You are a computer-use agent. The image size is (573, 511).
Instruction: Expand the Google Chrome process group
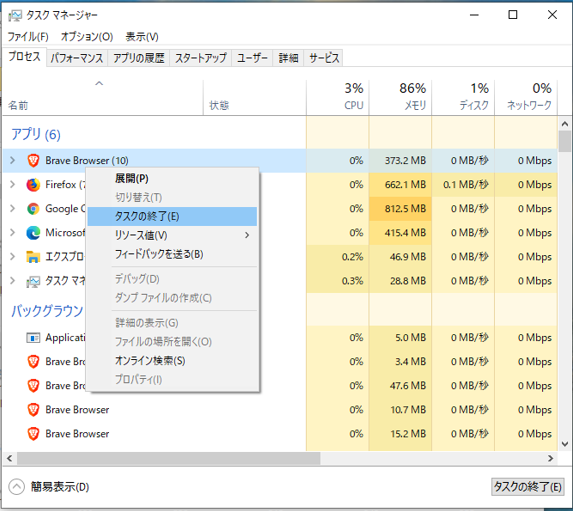pos(12,208)
